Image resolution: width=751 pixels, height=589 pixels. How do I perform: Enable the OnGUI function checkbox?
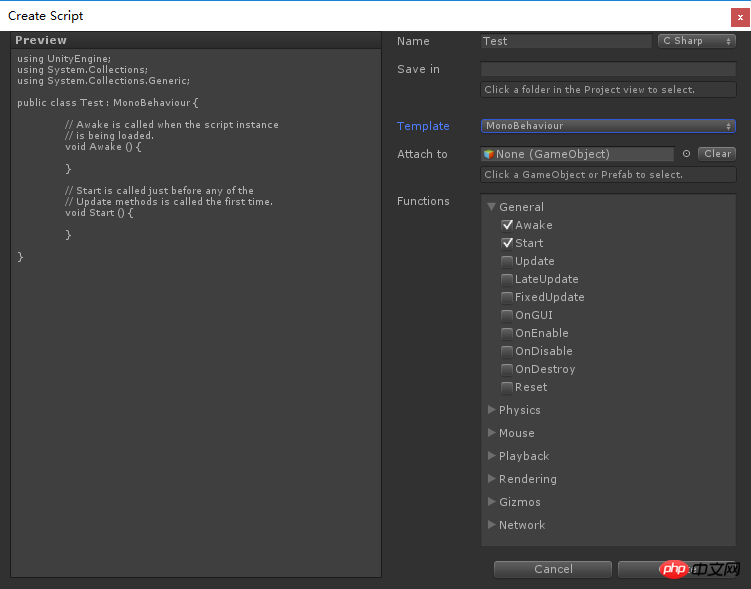[x=507, y=316]
